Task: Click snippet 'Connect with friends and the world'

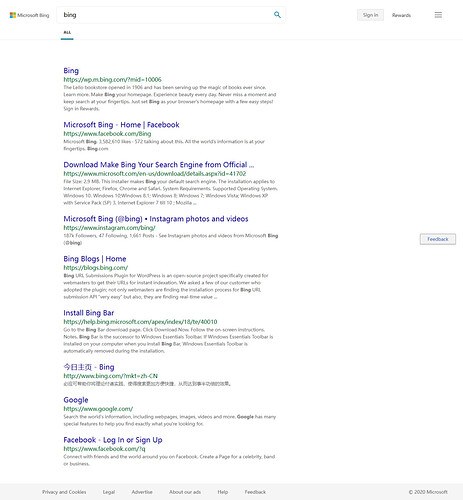Action: coord(169,460)
